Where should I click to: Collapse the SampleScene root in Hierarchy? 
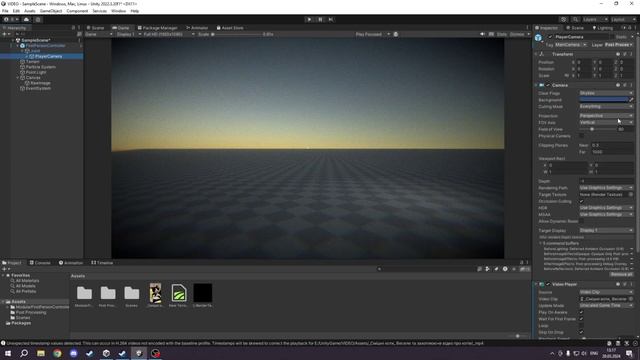13,40
